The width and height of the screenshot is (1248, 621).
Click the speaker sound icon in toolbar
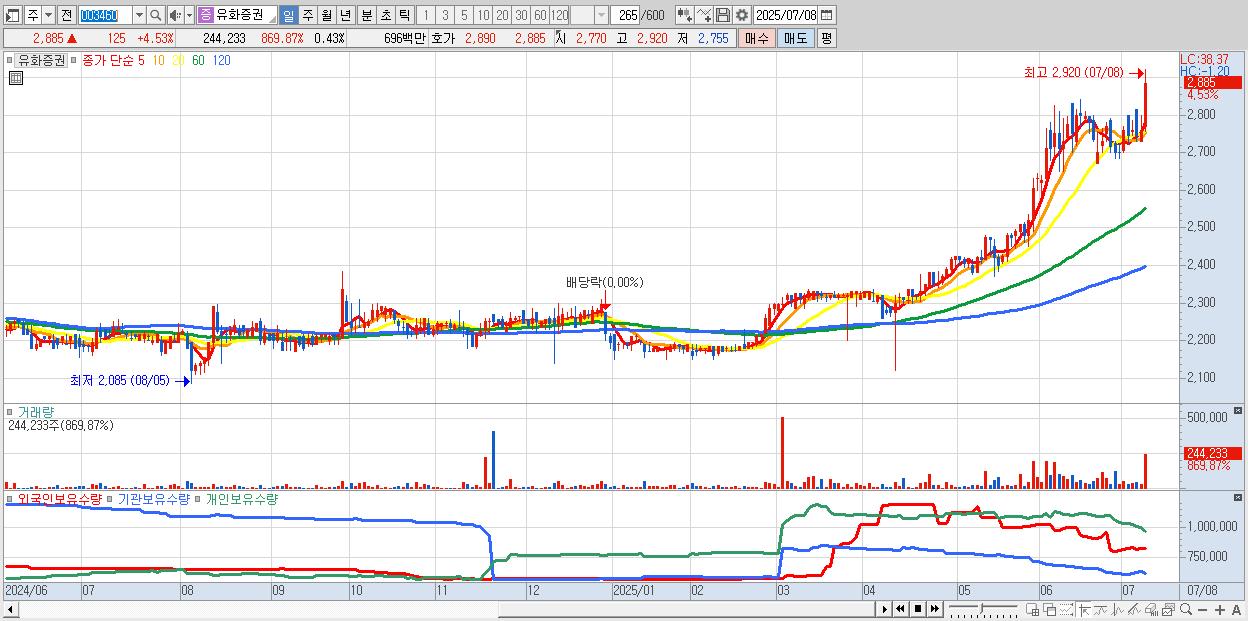(175, 15)
